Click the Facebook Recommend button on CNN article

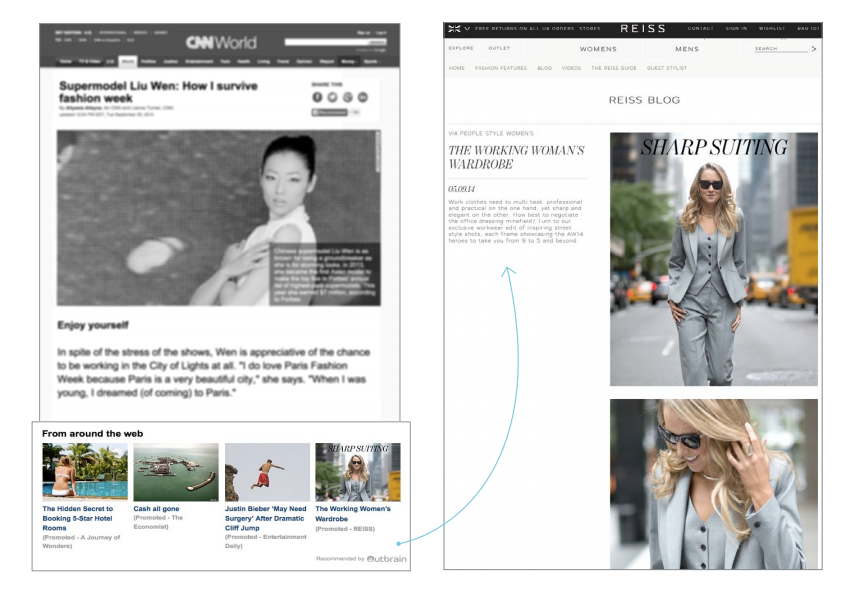click(x=329, y=113)
